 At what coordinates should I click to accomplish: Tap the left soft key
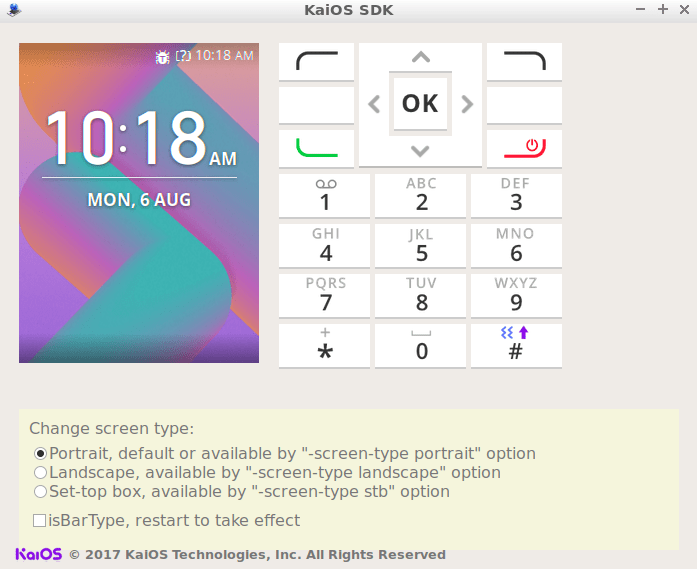tap(316, 62)
